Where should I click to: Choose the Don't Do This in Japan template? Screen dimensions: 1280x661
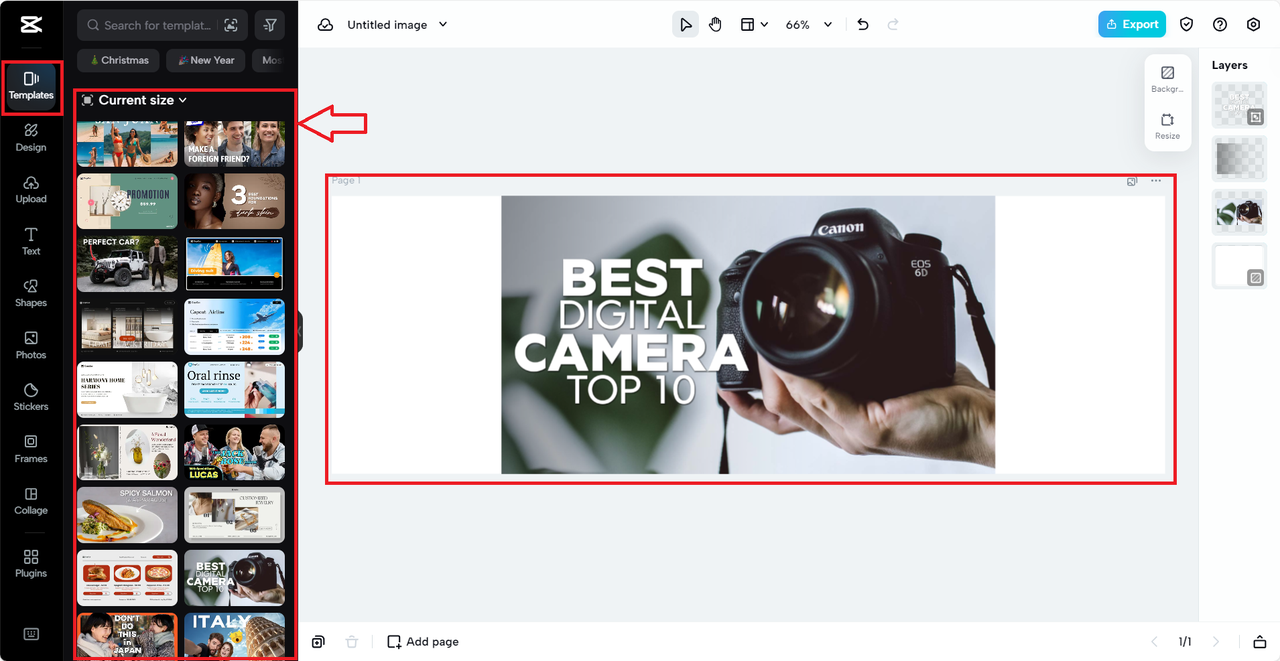tap(127, 635)
